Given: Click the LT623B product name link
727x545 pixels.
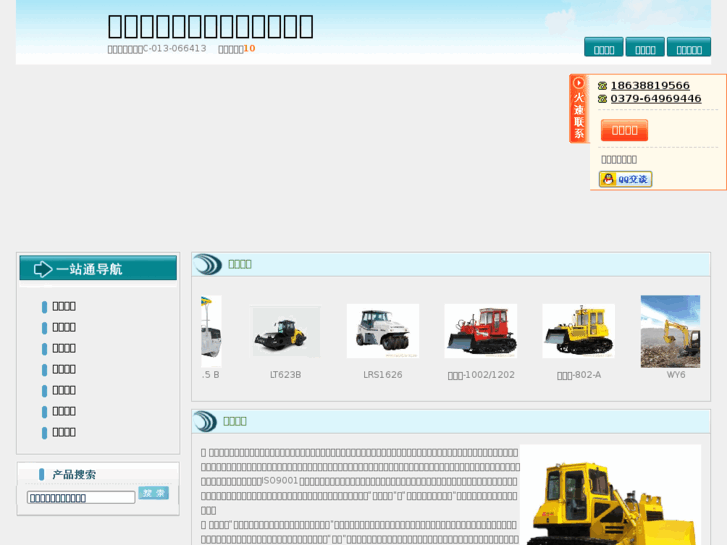Looking at the screenshot, I should (x=286, y=375).
